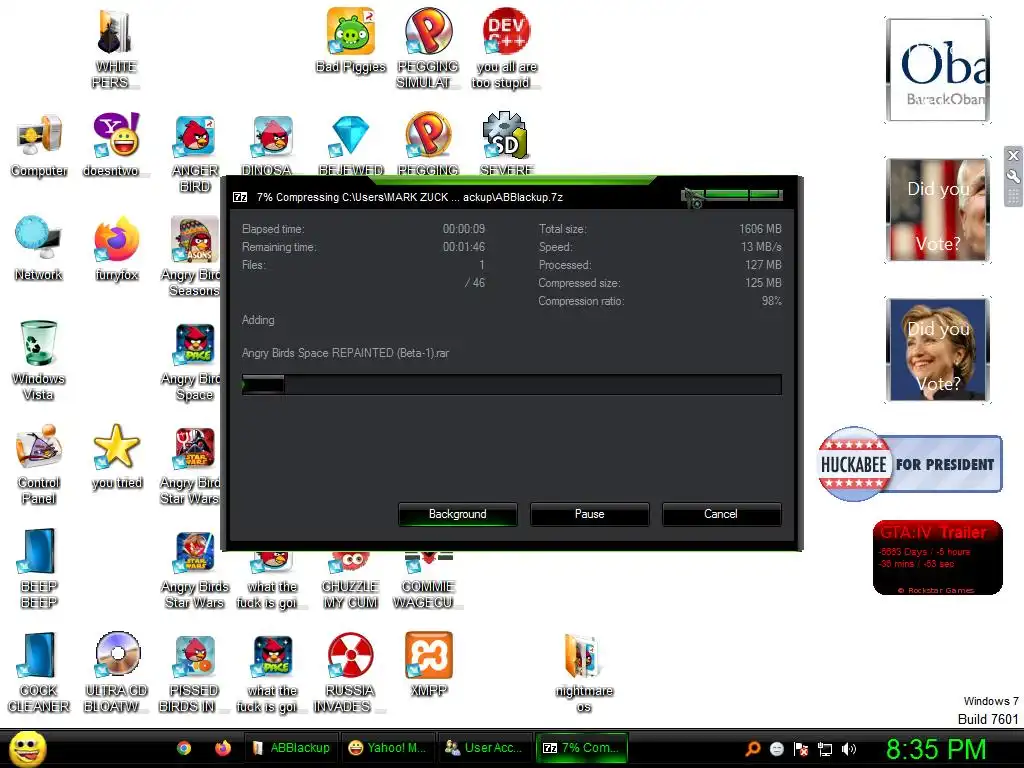Switch to ABBlackup taskbar window

[291, 748]
